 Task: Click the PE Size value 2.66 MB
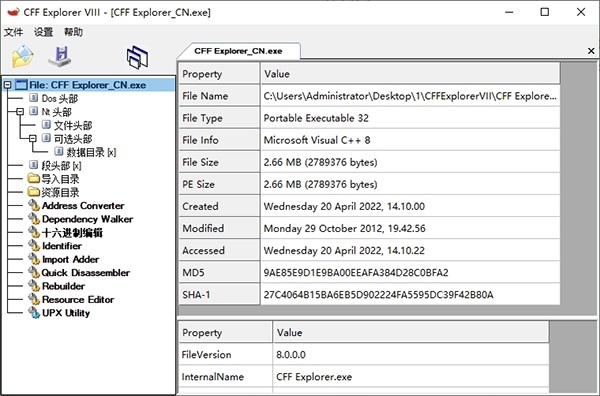pyautogui.click(x=320, y=184)
